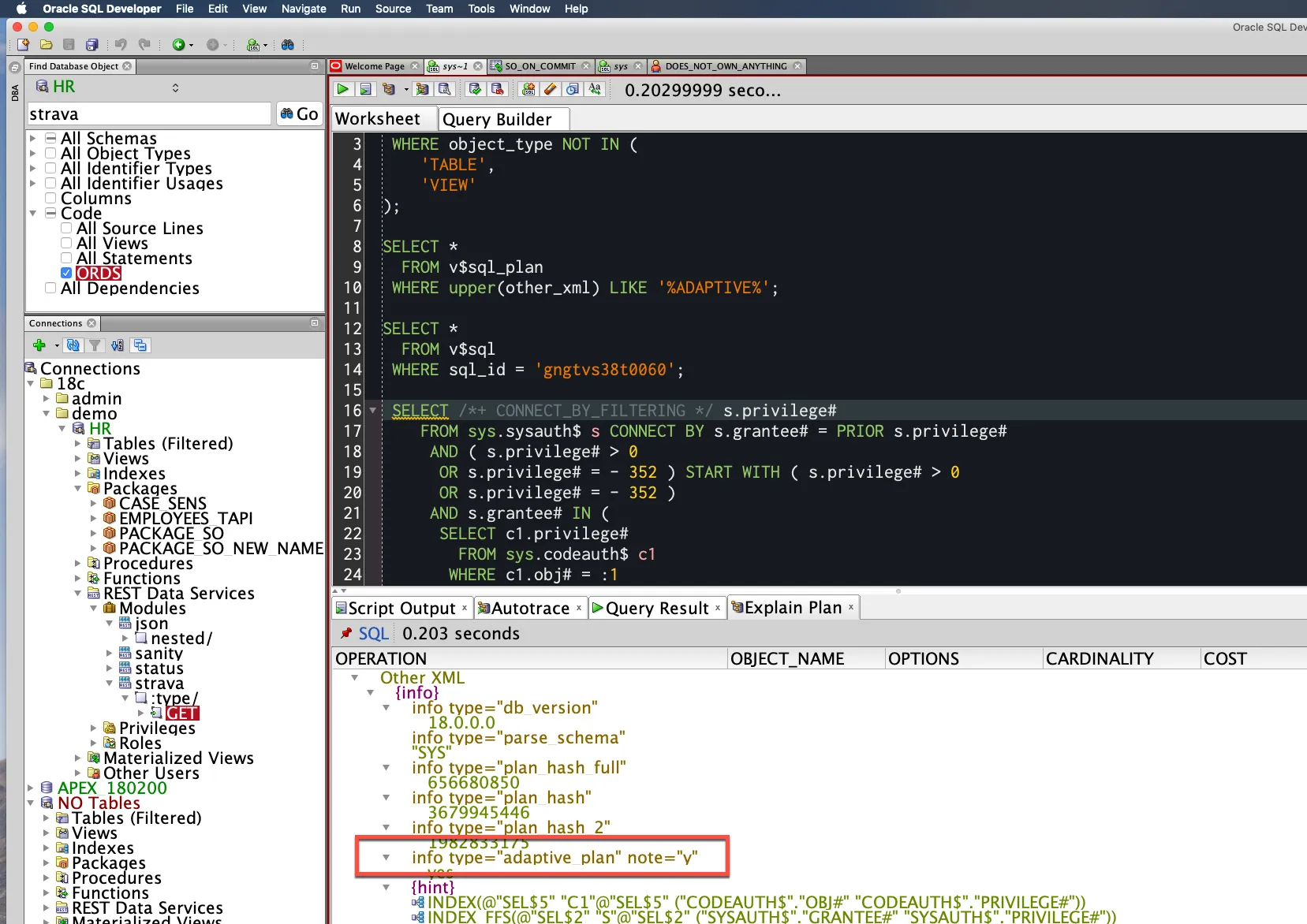Viewport: 1307px width, 924px height.
Task: Click the To Upper/Lower/InitCap icon
Action: [595, 89]
